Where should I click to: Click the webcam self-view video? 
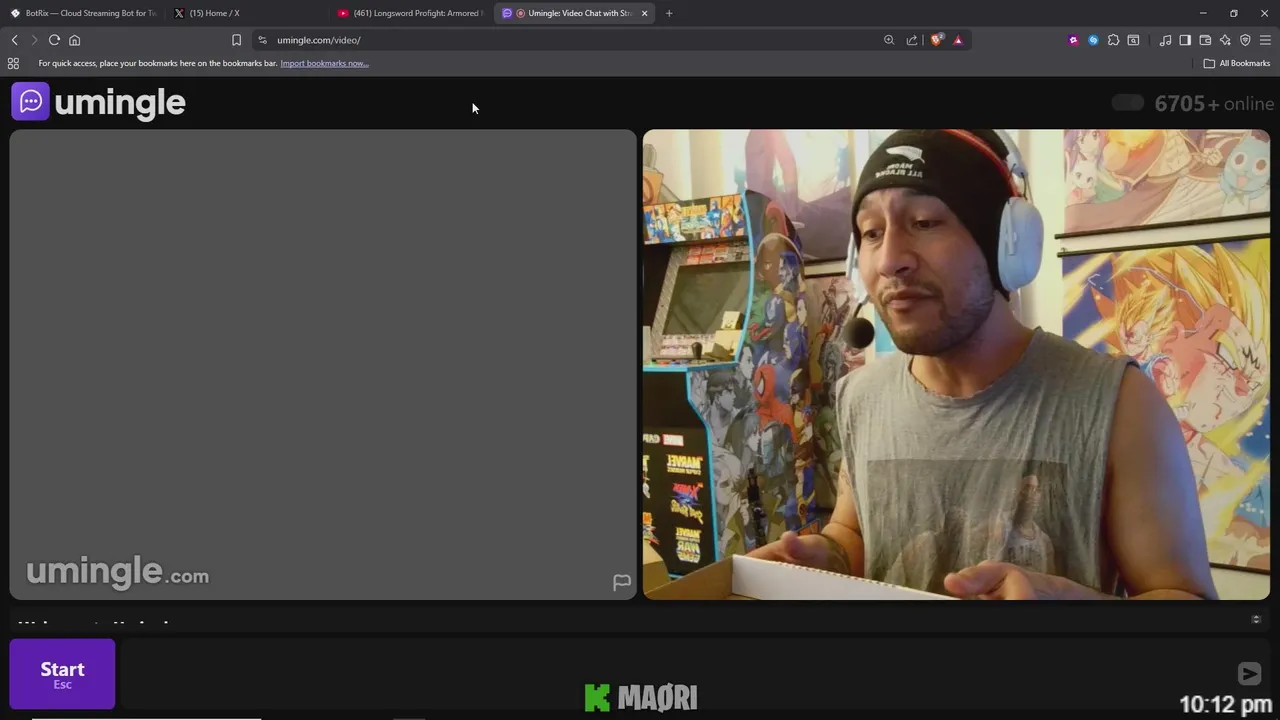pos(956,364)
